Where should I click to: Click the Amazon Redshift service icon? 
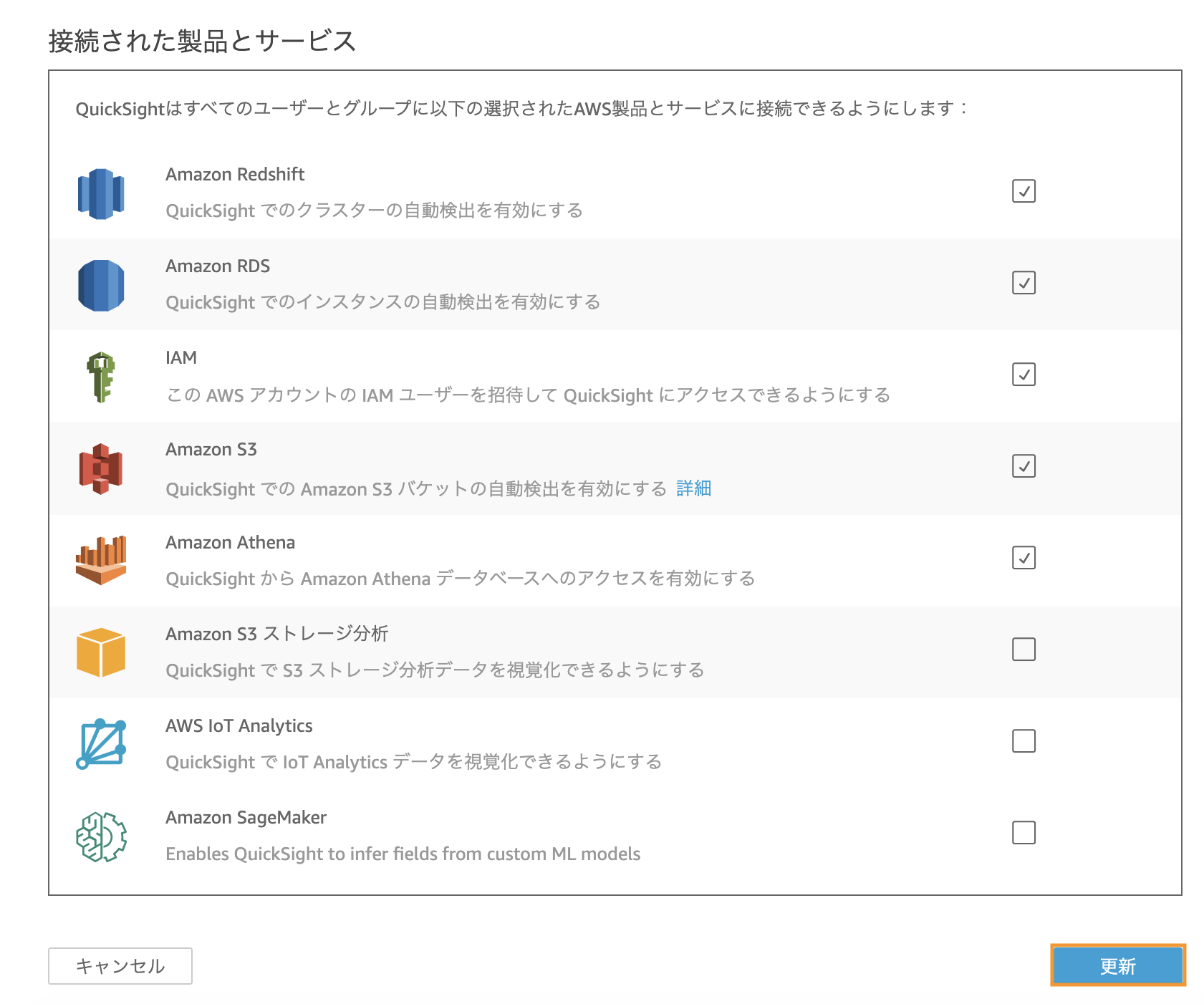tap(101, 193)
